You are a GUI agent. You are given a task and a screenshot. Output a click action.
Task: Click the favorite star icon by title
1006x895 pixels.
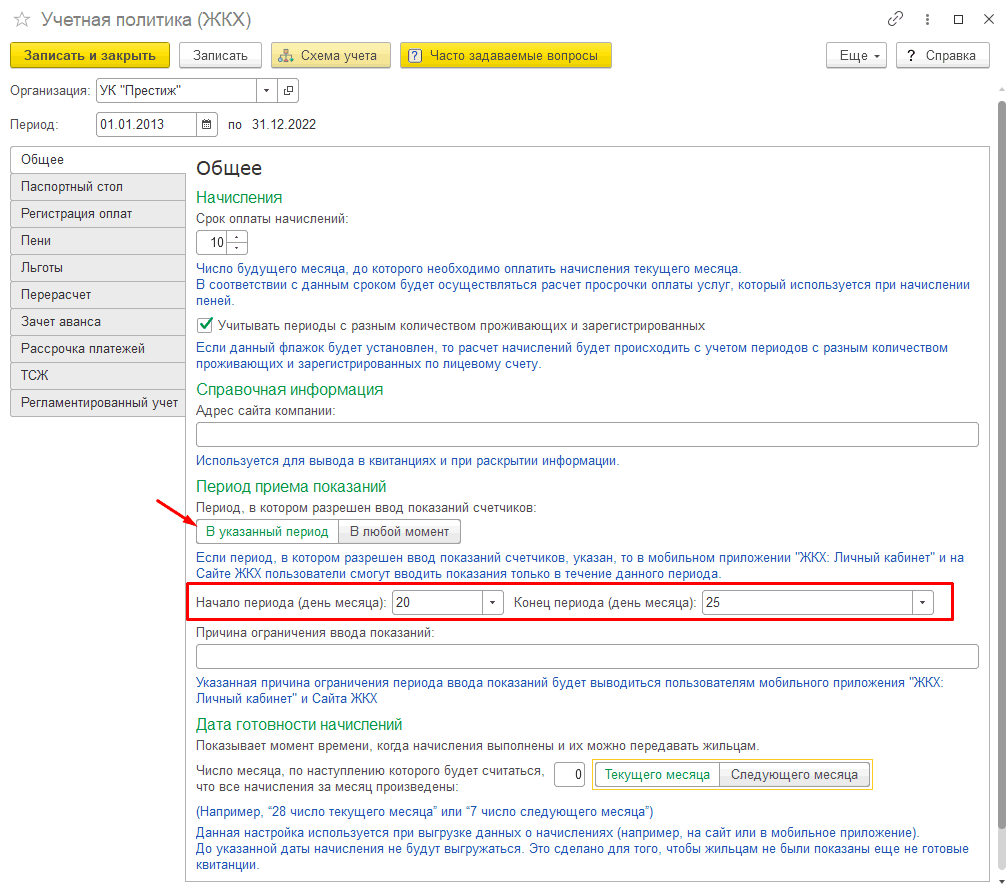point(21,20)
